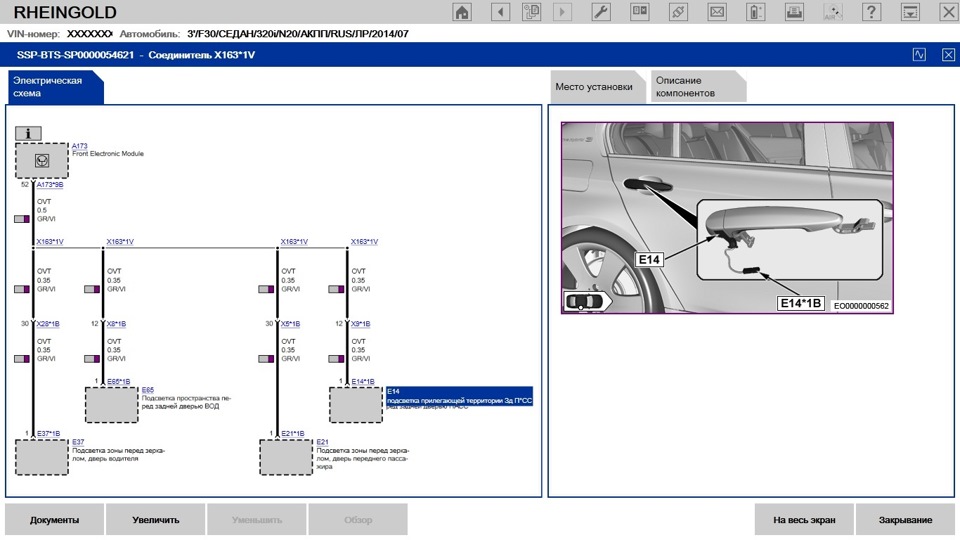Click the Увеличить zoom-in button
This screenshot has height=540, width=960.
click(156, 520)
